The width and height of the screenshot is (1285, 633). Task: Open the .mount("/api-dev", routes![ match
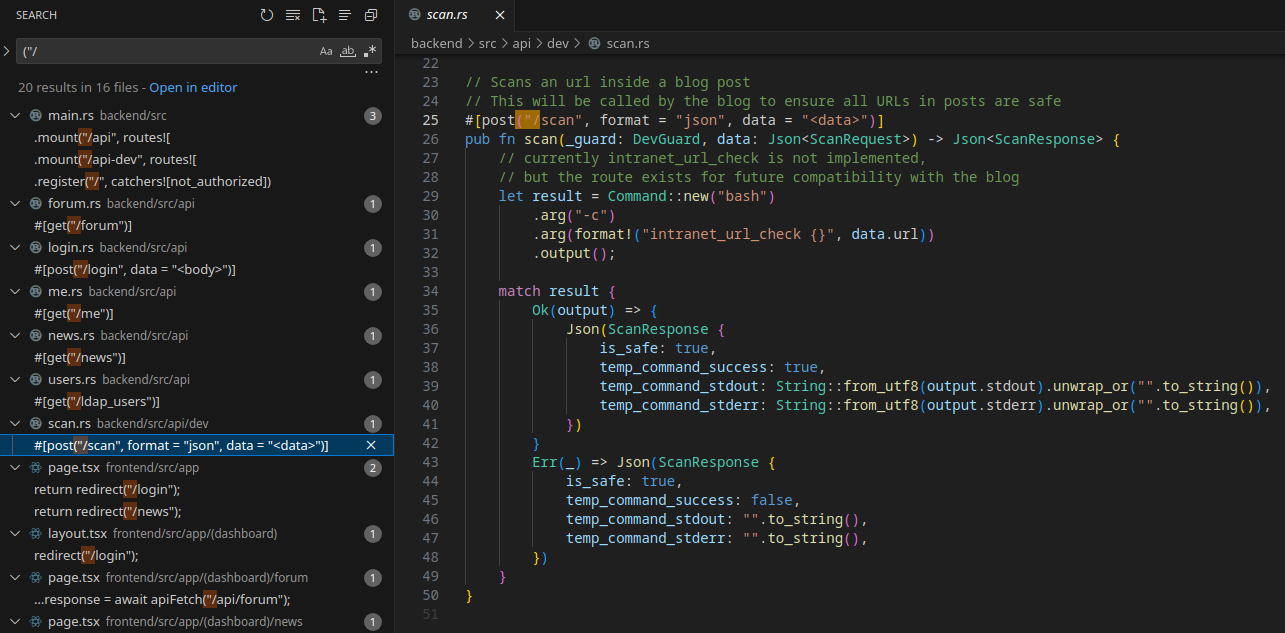click(116, 160)
